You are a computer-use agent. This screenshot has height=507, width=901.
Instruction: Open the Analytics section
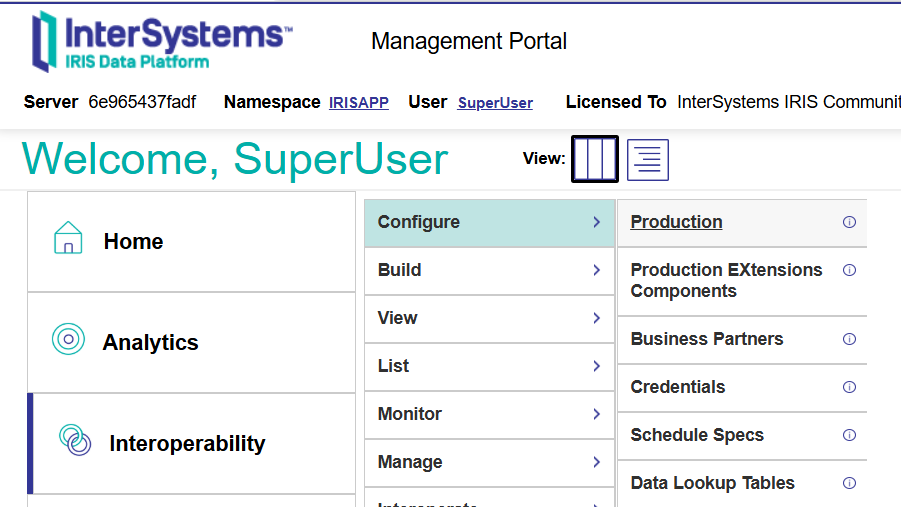coord(191,343)
